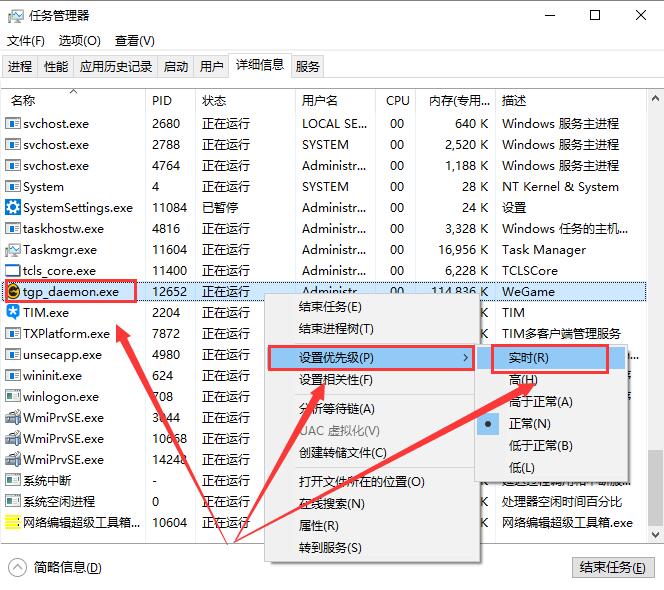Click the Taskmgr.exe process icon
Viewport: 664px width, 590px height.
click(13, 250)
